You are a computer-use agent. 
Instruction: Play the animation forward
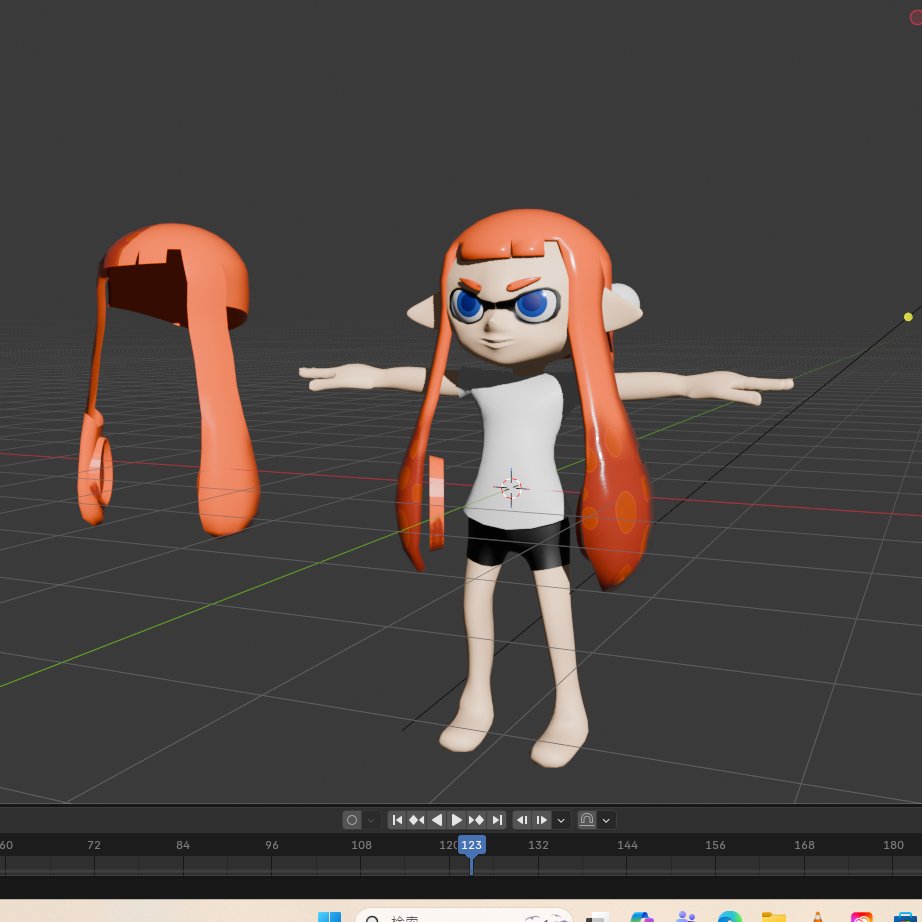[457, 820]
